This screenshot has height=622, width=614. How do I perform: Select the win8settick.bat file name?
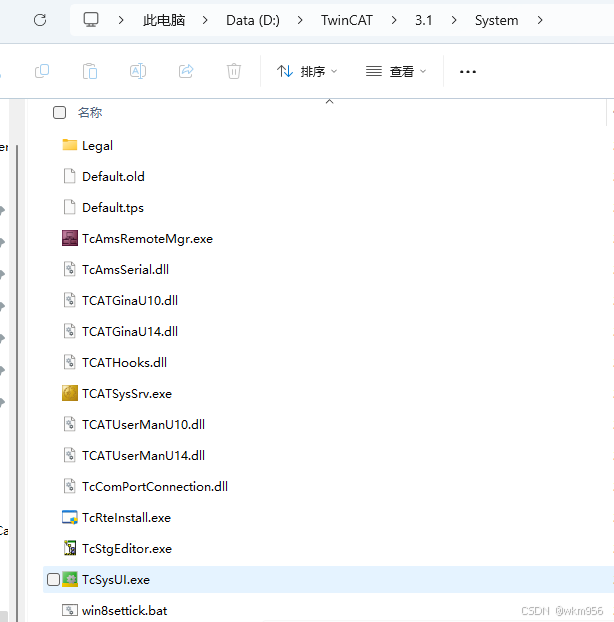tap(124, 611)
